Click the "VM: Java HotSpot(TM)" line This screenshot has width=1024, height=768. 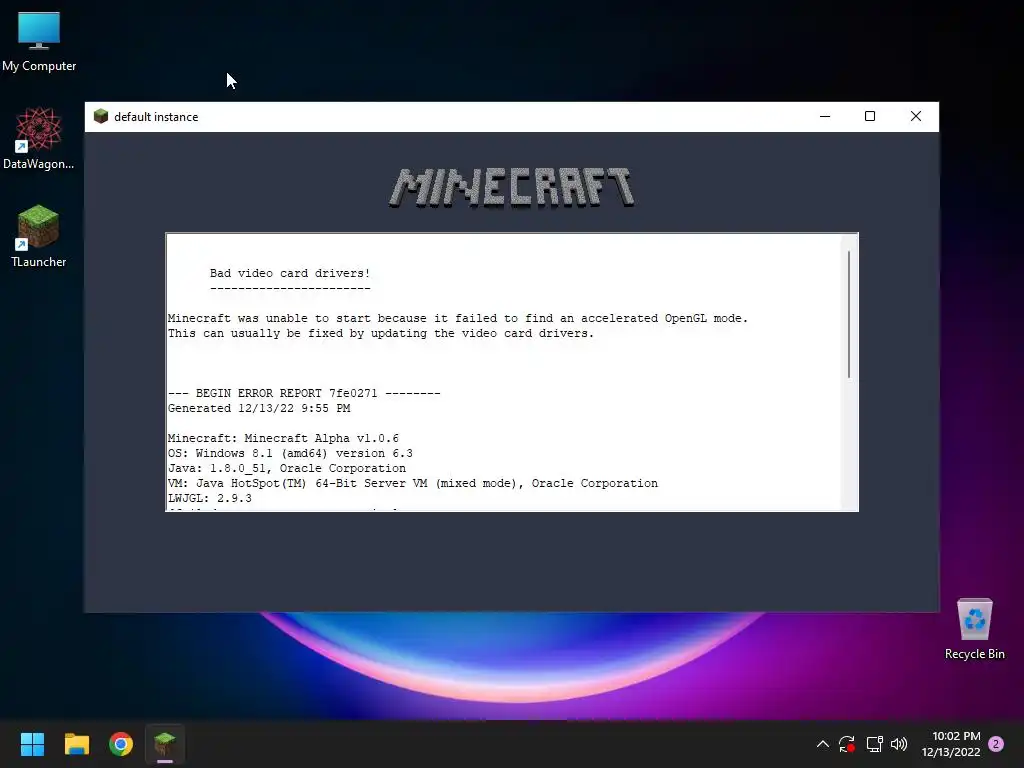click(413, 483)
